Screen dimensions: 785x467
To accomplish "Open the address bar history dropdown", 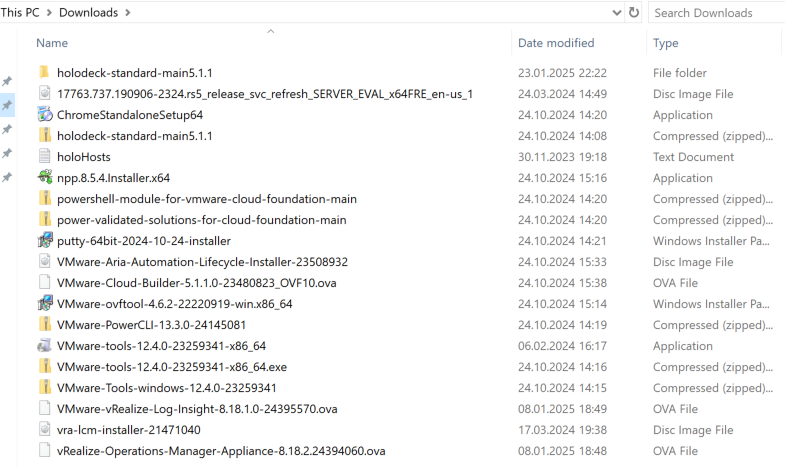I will coord(617,13).
